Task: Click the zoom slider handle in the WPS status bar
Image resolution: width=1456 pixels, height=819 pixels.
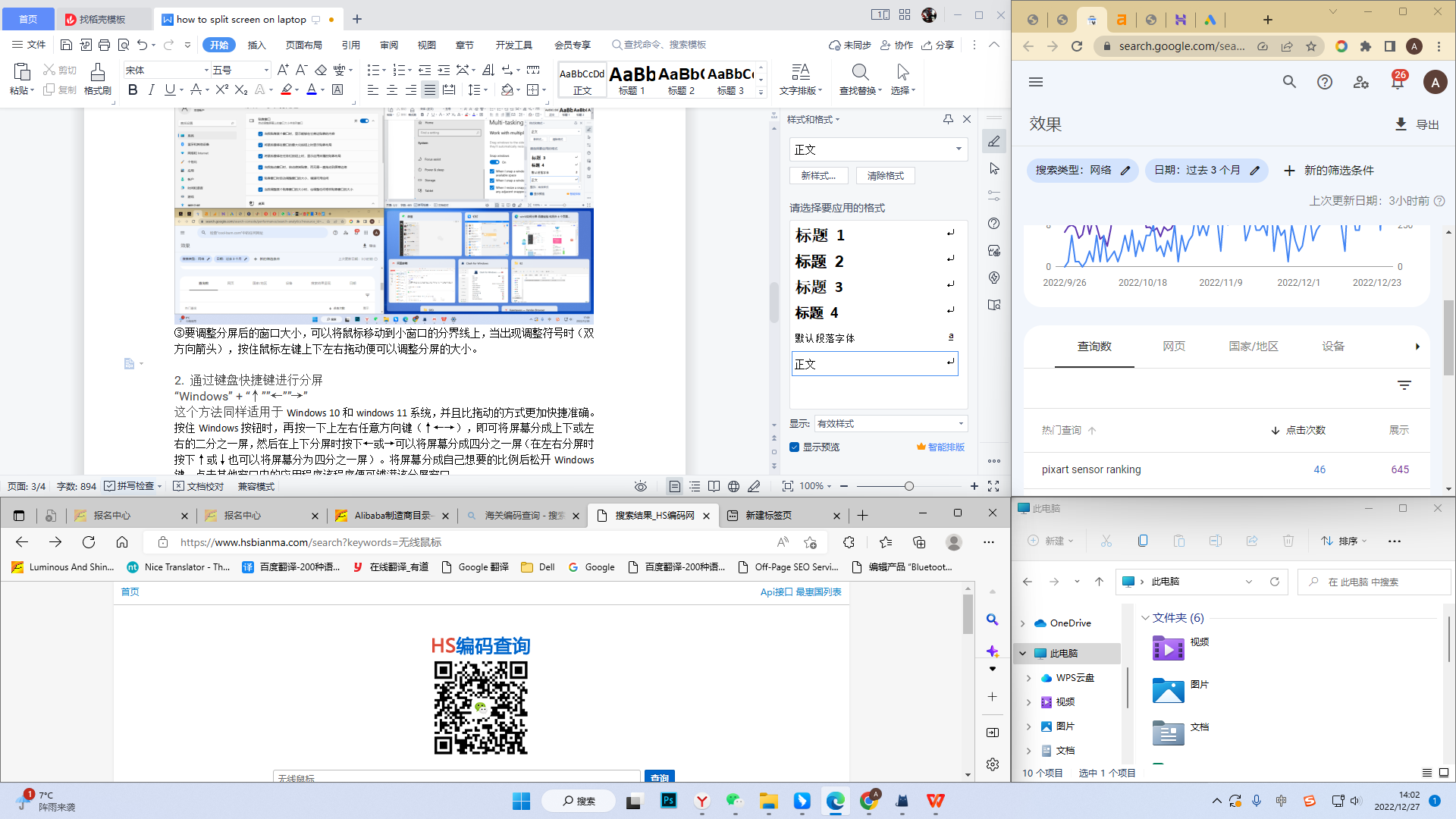Action: tap(908, 486)
